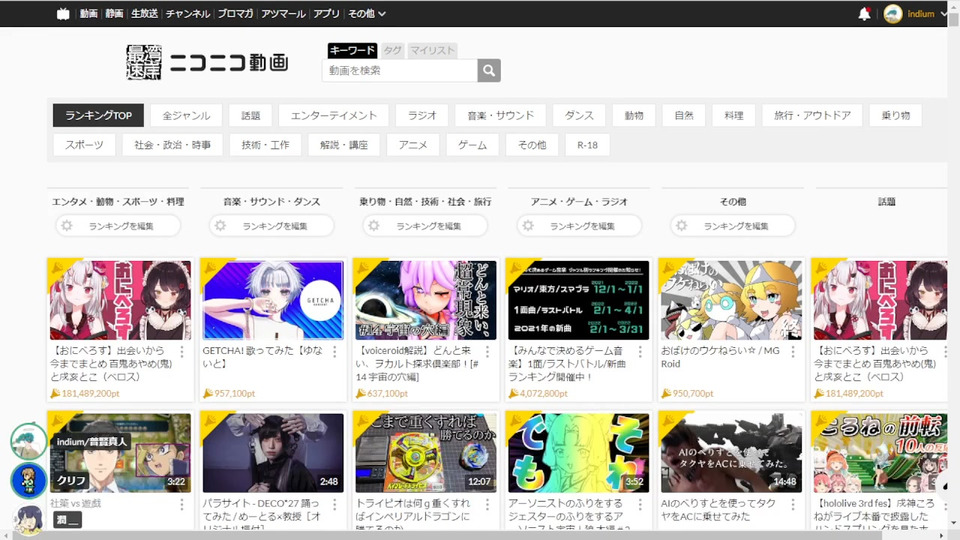
Task: Open three-dot menu for おばけのウケねらい
Action: (793, 351)
